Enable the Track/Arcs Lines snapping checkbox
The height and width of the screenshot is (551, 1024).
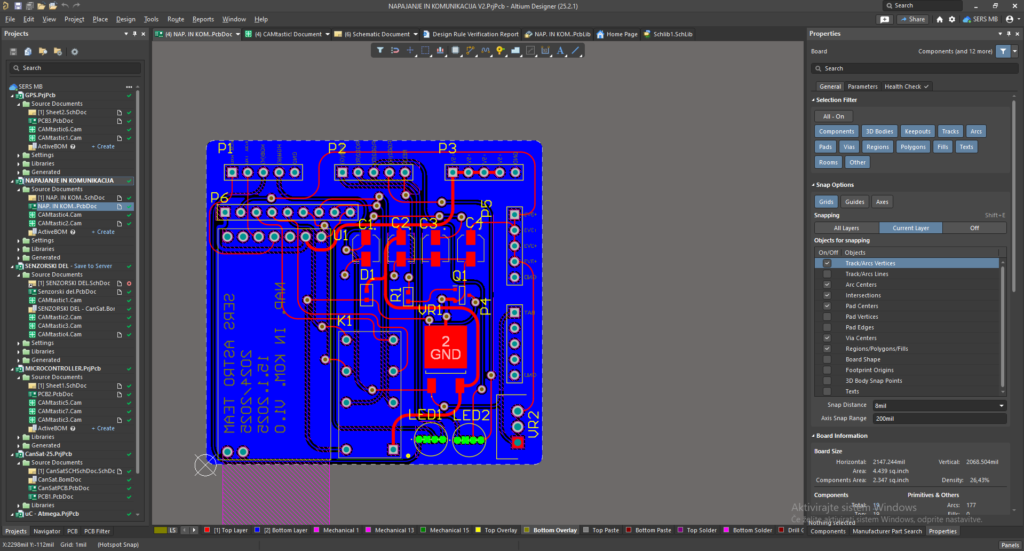[x=827, y=274]
